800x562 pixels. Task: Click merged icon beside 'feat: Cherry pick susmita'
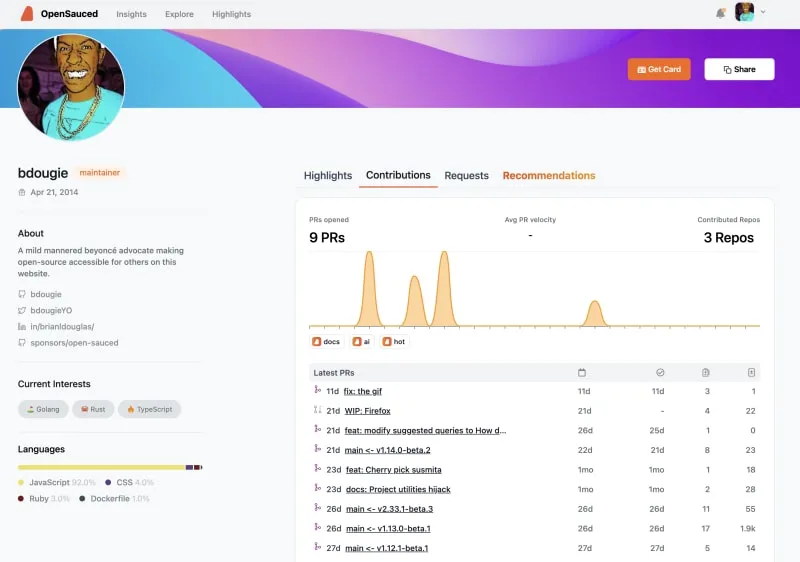(x=317, y=468)
